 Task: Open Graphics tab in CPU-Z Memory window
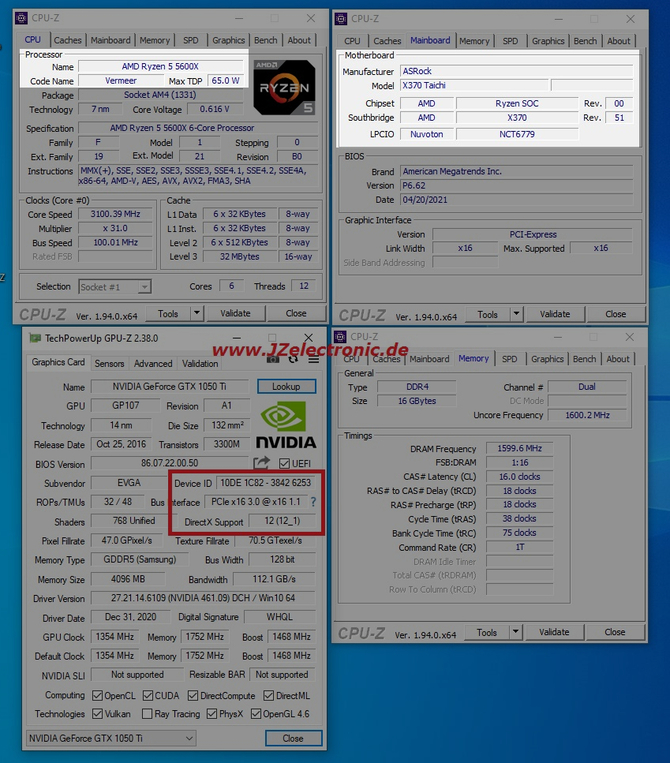(547, 359)
